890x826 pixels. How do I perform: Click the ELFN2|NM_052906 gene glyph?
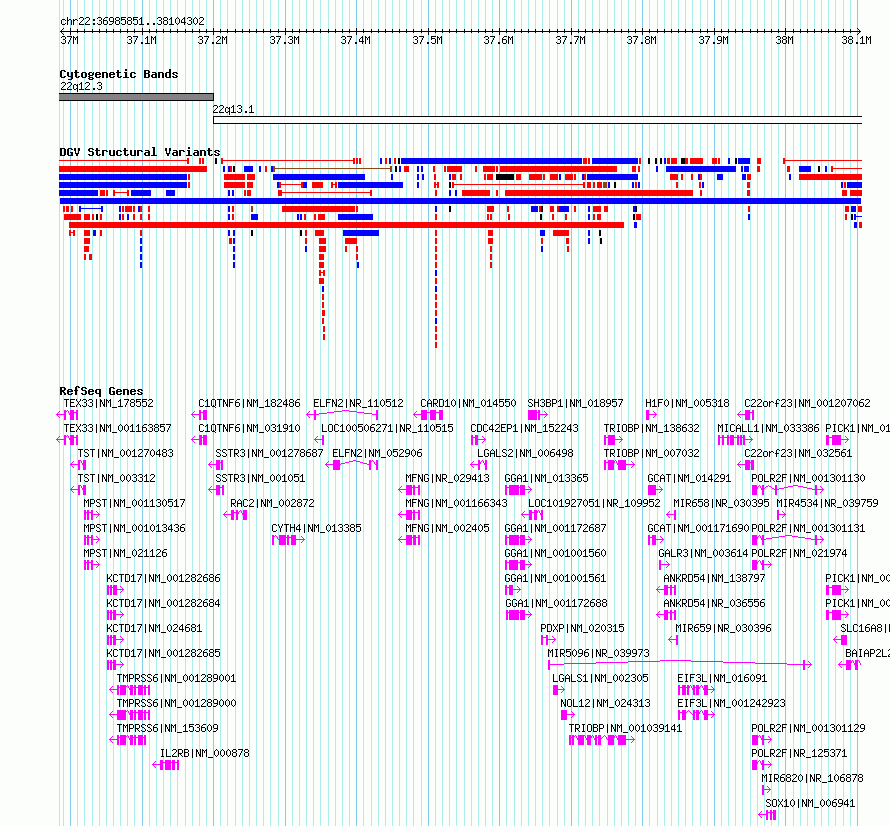click(x=352, y=465)
